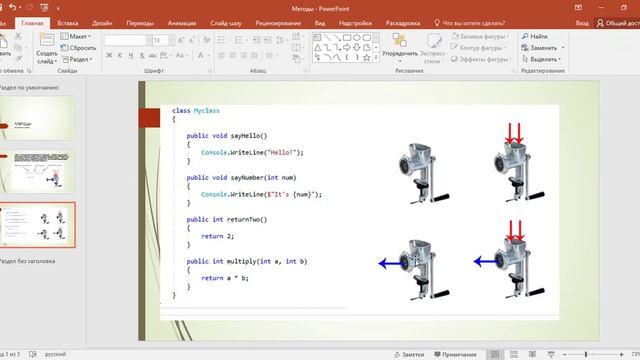The width and height of the screenshot is (640, 360).
Task: Select the rectangle shape in shapes gallery
Action: click(347, 38)
